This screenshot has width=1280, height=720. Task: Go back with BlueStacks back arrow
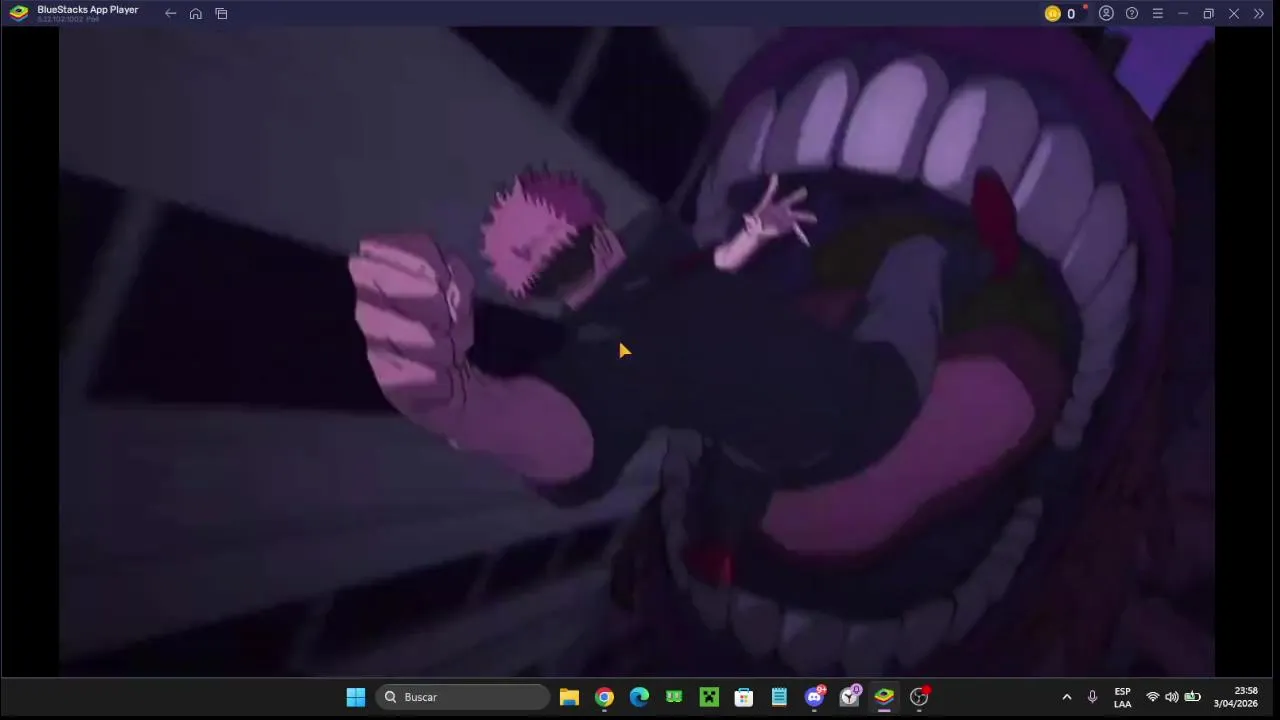pos(170,14)
